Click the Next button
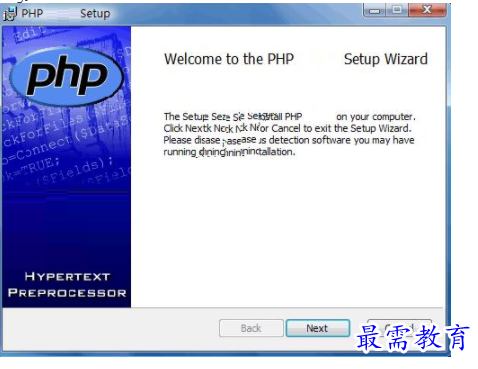Screen dimensions: 478x369 (x=318, y=328)
